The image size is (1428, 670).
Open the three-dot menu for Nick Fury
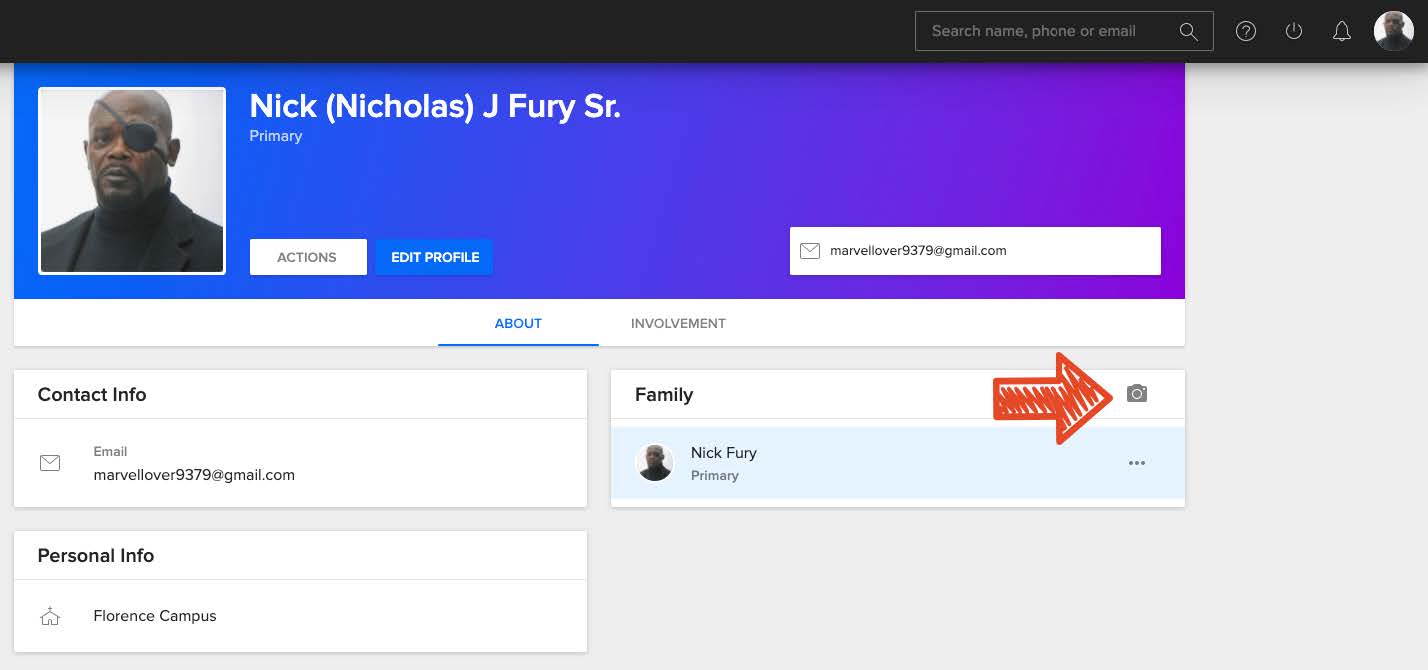[1137, 463]
